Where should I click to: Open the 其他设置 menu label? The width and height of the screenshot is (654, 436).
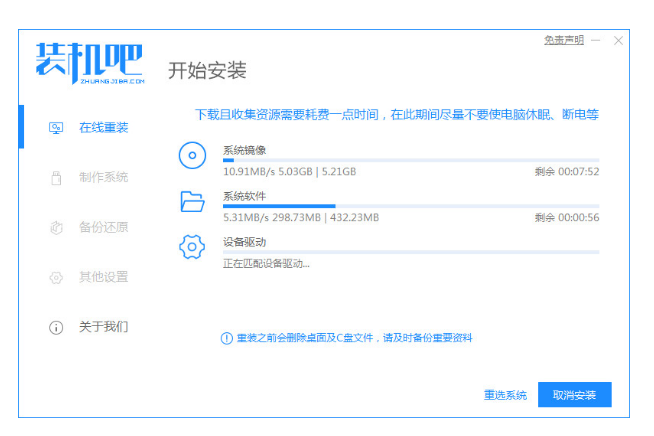pos(104,277)
